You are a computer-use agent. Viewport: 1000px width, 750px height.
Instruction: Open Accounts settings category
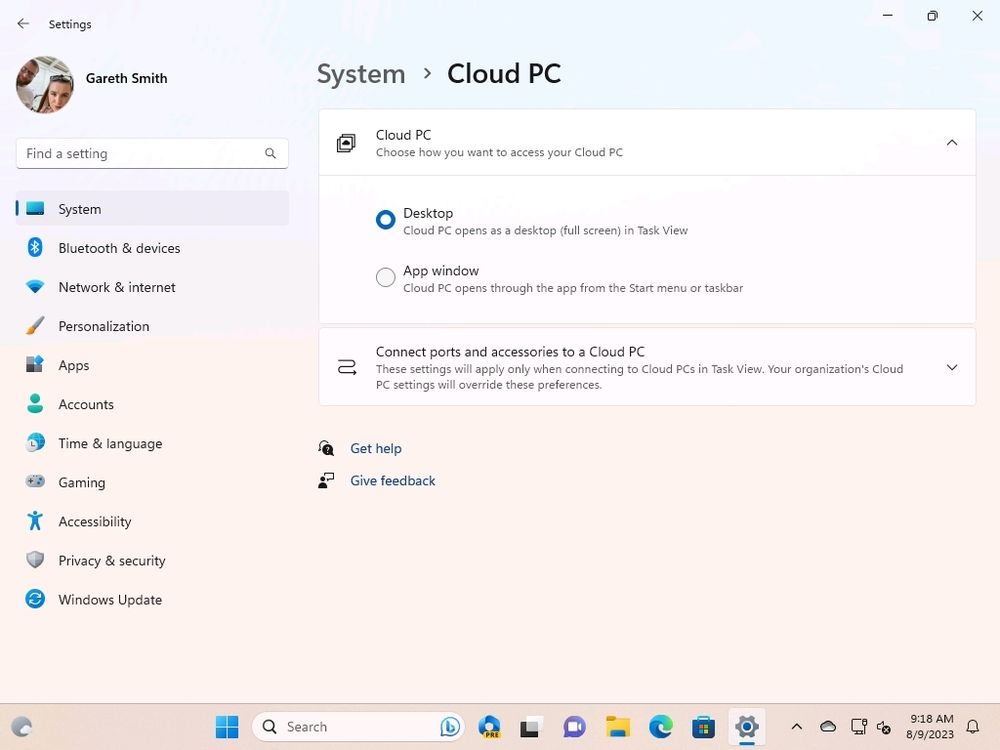click(x=152, y=404)
